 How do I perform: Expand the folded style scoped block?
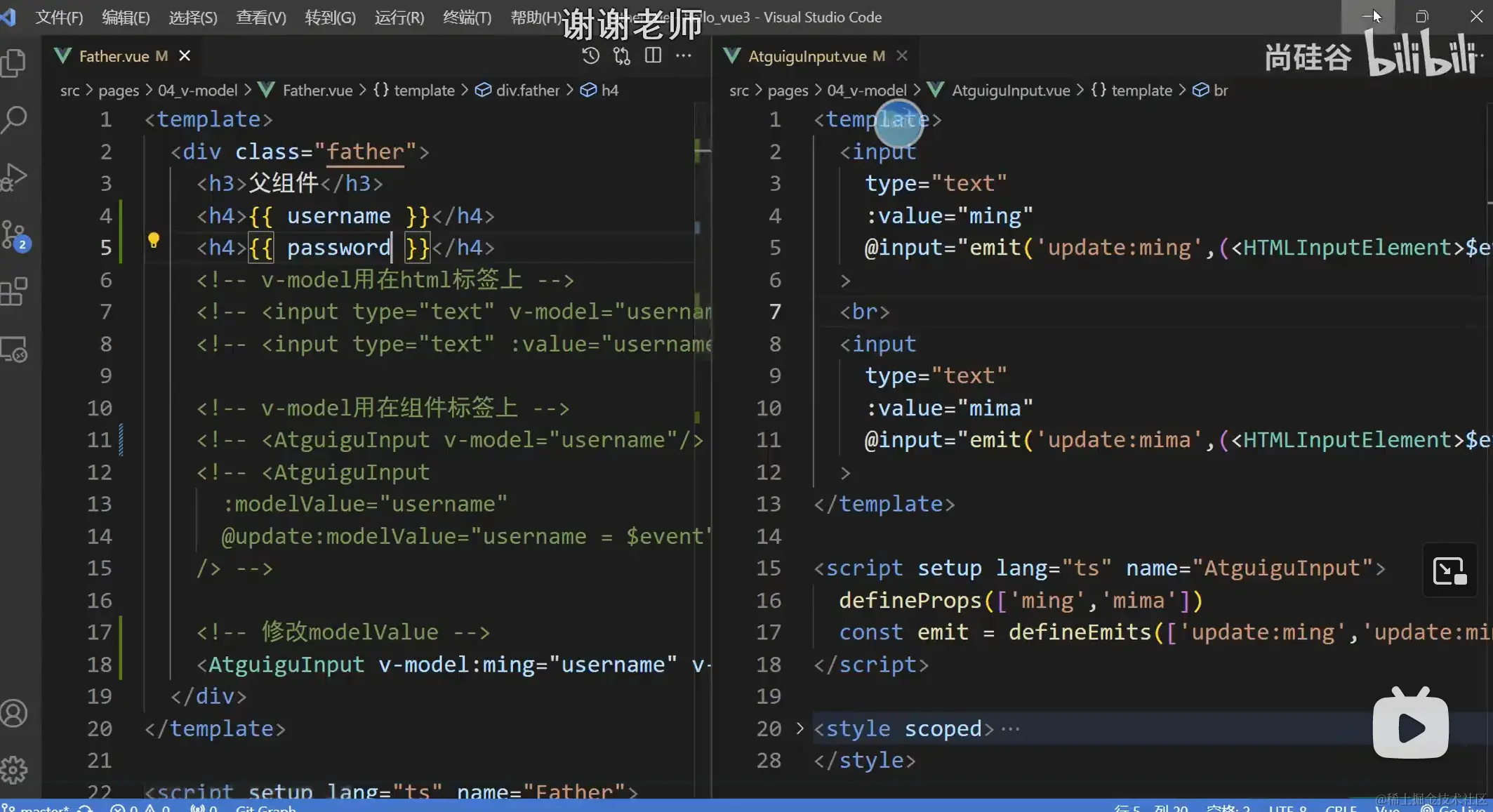pyautogui.click(x=799, y=728)
